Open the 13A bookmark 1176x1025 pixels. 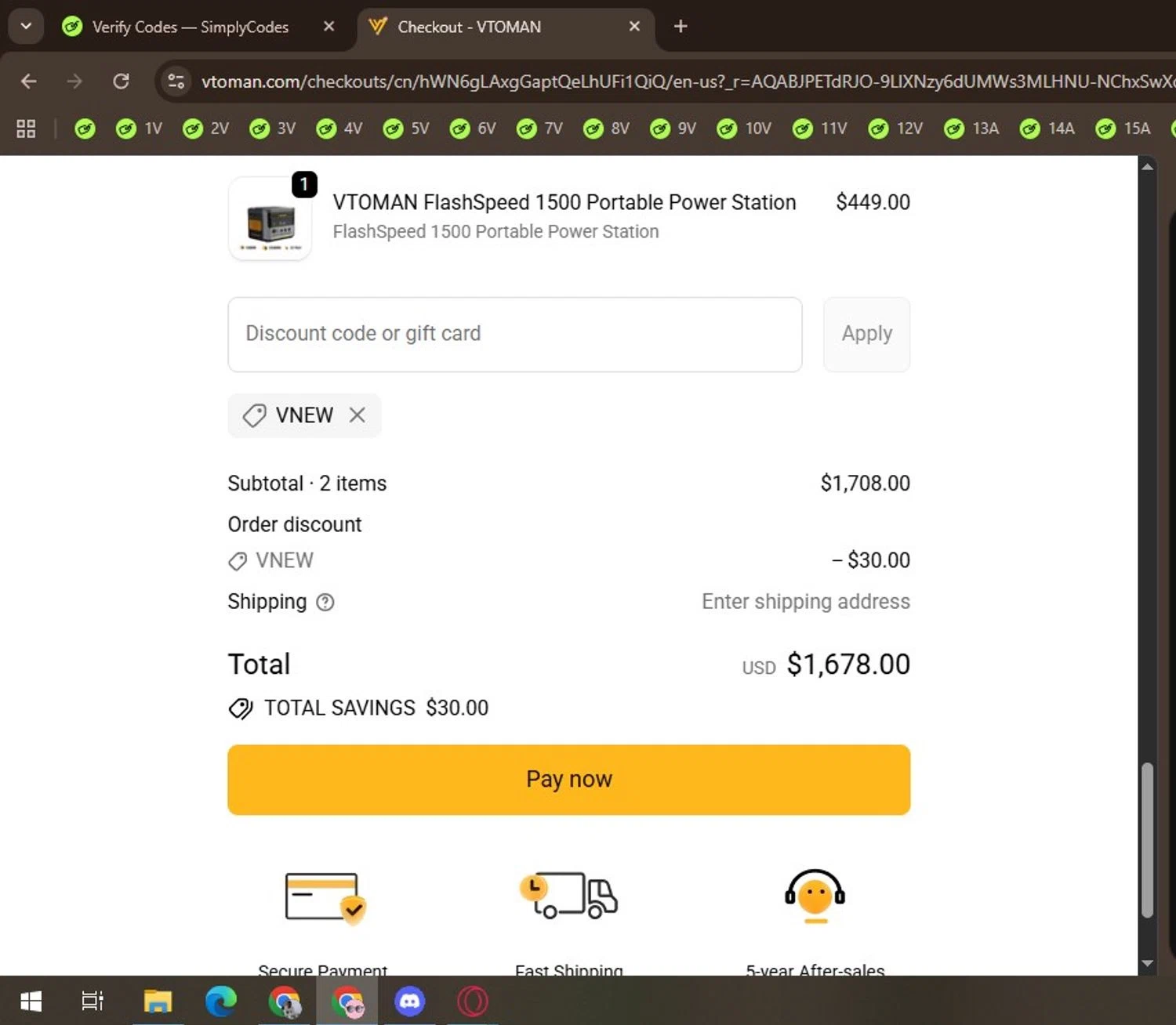[971, 129]
